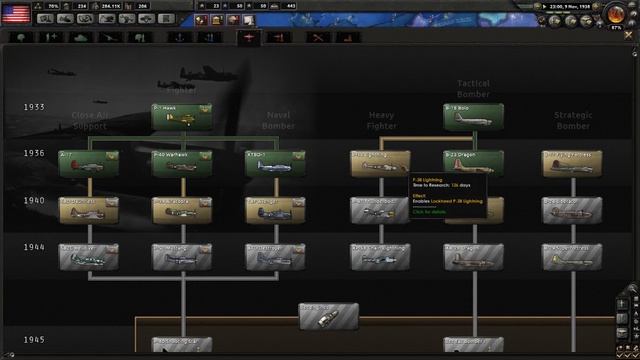Select the 1944 close air support technology
The width and height of the screenshot is (640, 360).
pos(89,257)
